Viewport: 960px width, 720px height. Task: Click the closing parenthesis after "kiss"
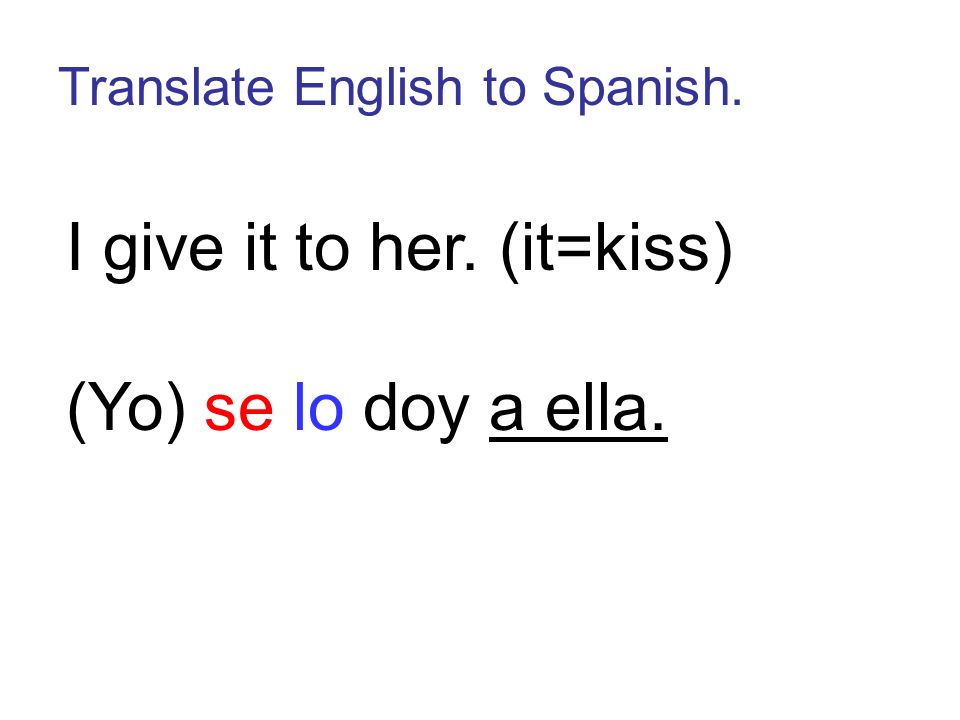coord(722,251)
